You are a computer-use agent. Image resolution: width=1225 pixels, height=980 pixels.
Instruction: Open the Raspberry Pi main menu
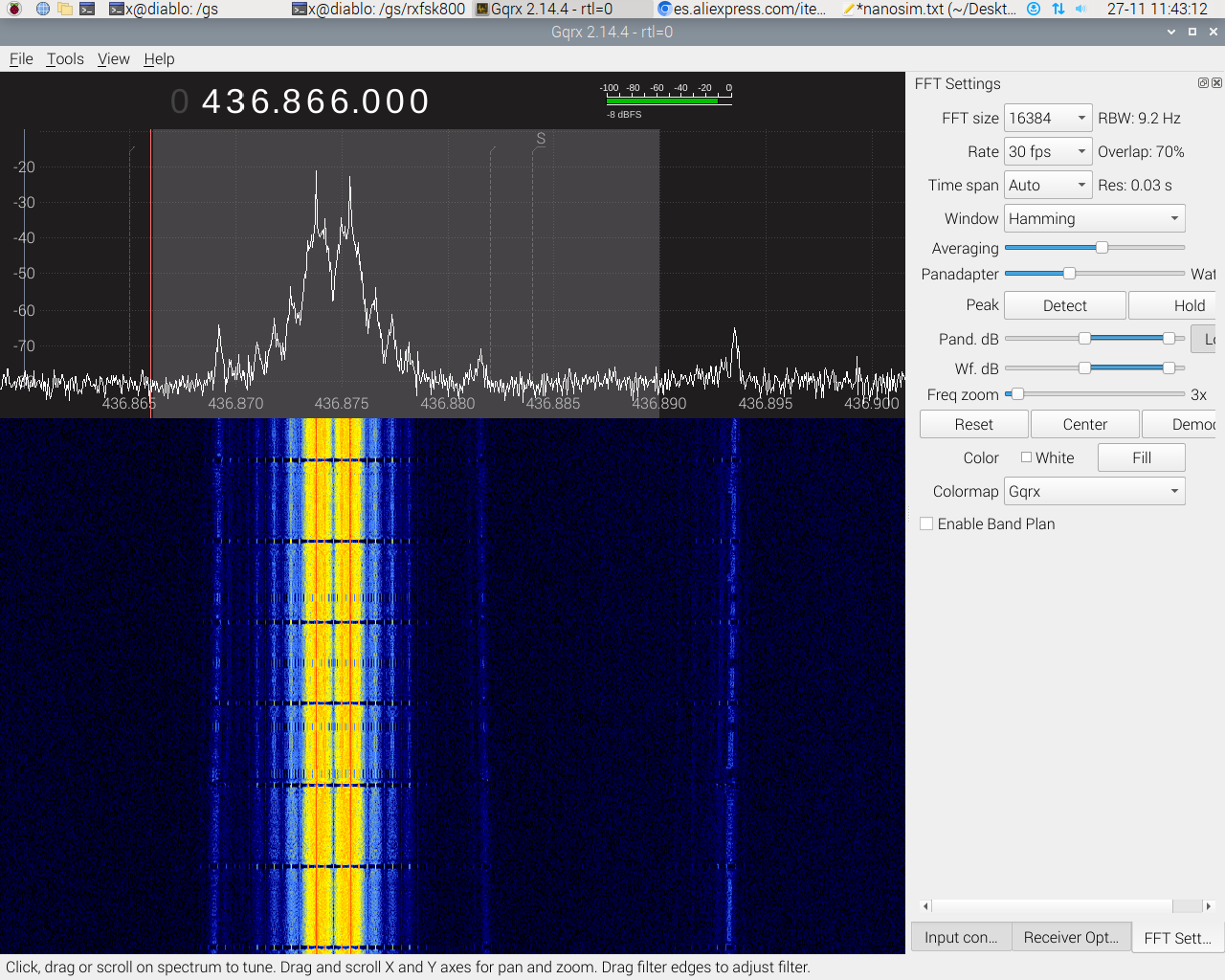(x=14, y=9)
